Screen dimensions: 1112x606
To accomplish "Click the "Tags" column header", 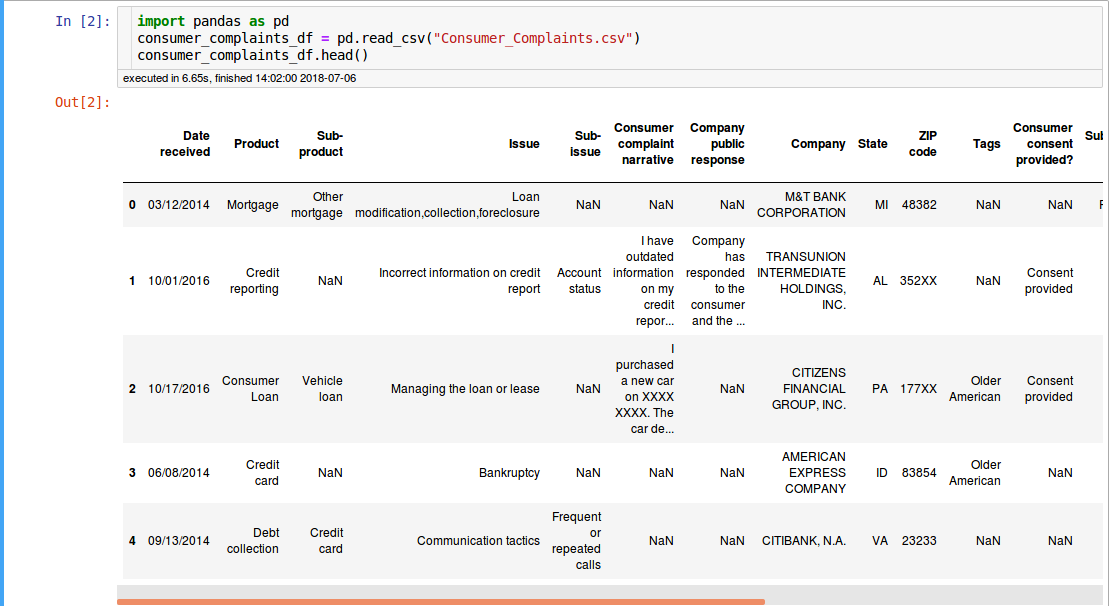I will click(986, 143).
